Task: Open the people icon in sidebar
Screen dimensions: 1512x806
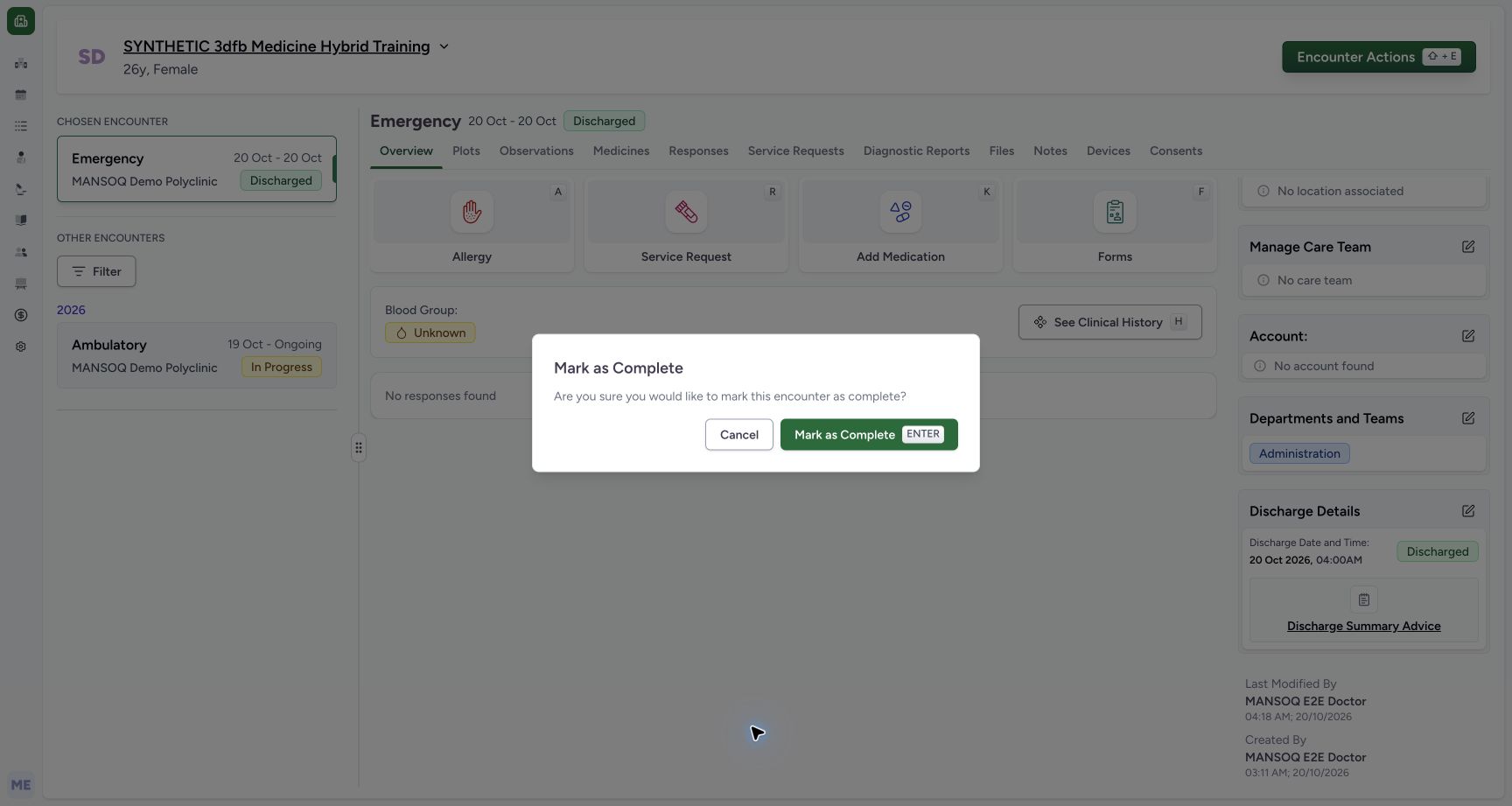Action: pyautogui.click(x=21, y=252)
